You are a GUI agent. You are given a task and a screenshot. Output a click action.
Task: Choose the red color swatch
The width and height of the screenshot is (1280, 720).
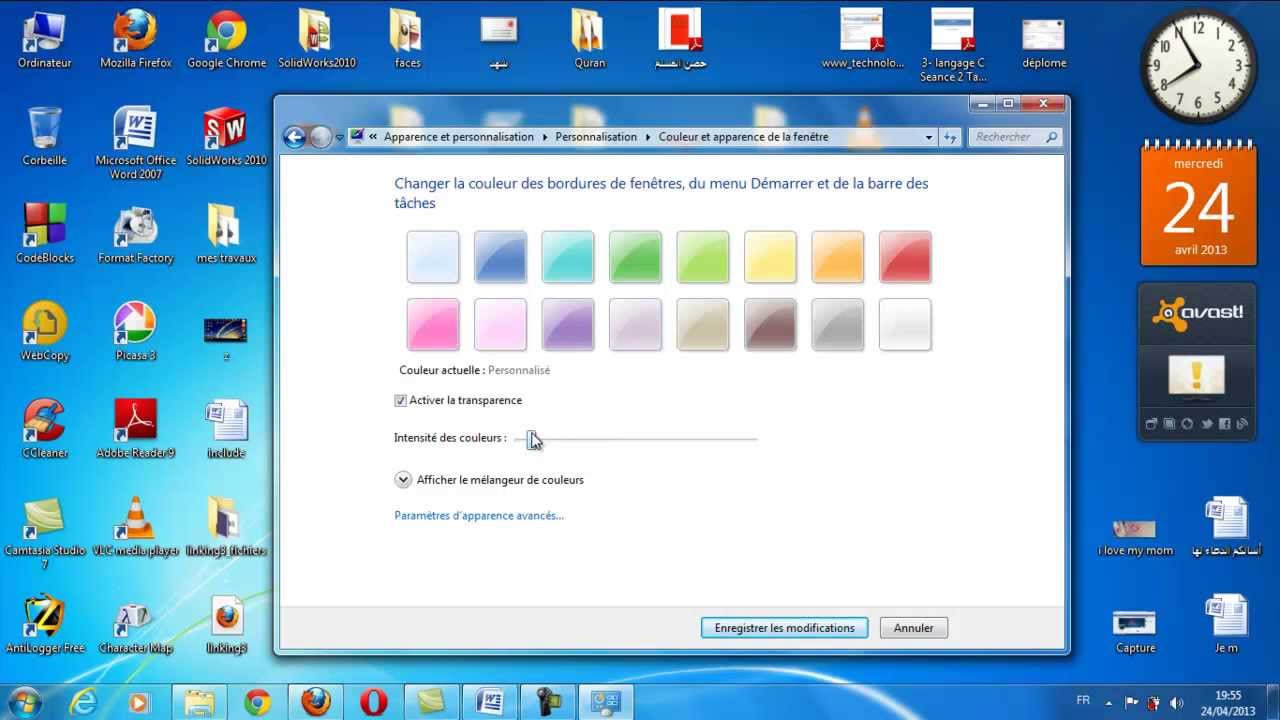[x=905, y=257]
